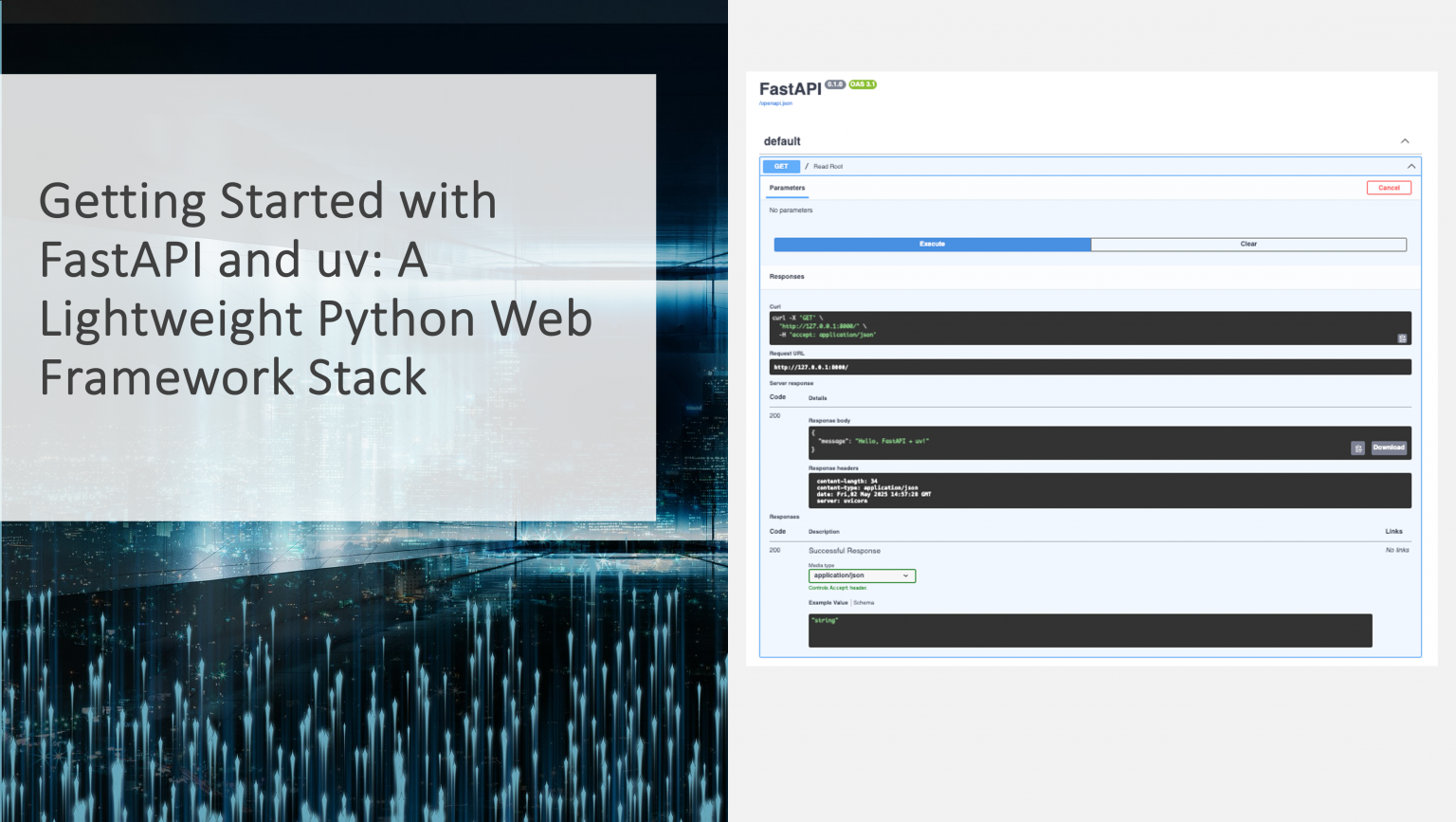
Task: Click the Read Root endpoint summary
Action: tap(827, 166)
